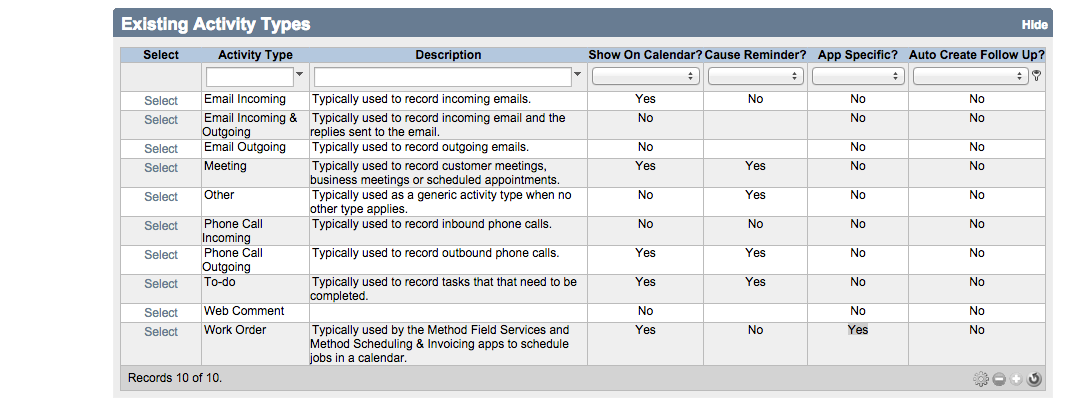The width and height of the screenshot is (1071, 402).
Task: Click the minus icon in grid footer
Action: 999,379
